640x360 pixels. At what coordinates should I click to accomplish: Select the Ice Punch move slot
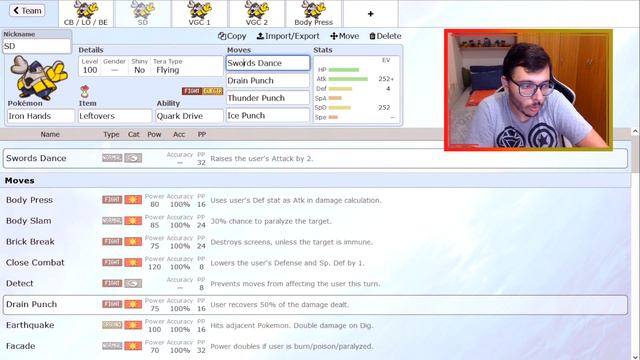268,116
